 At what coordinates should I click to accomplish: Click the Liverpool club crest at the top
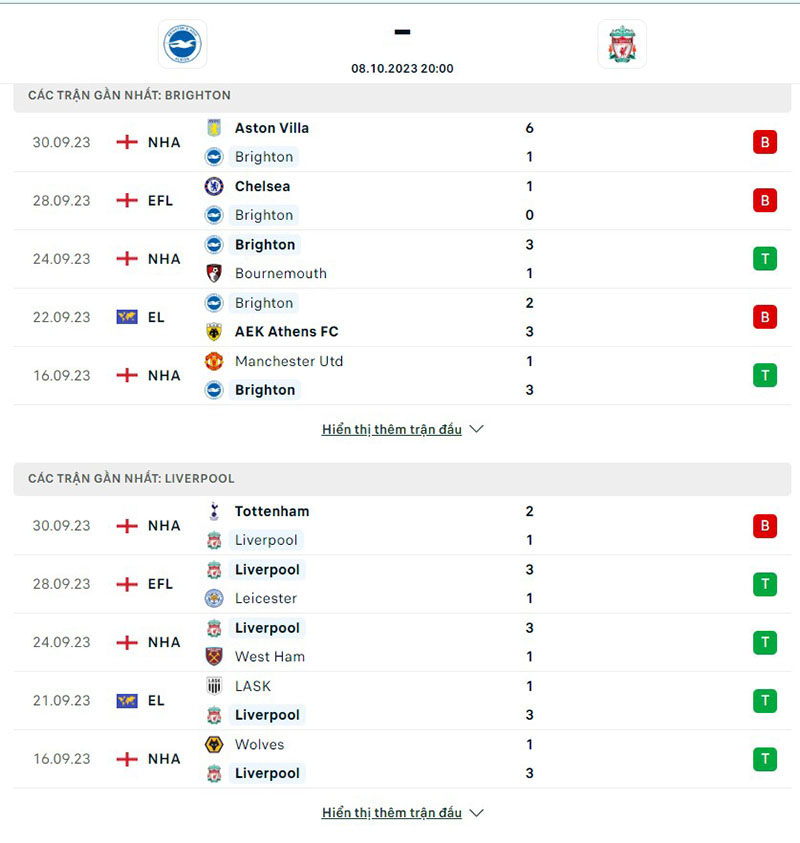click(622, 43)
